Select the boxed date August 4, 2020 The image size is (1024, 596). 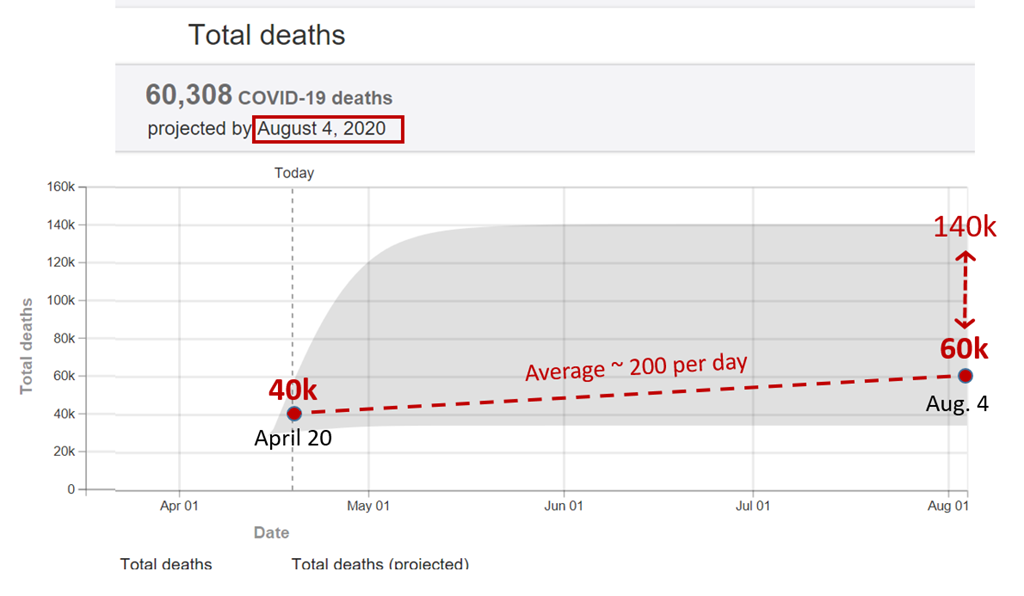point(330,129)
